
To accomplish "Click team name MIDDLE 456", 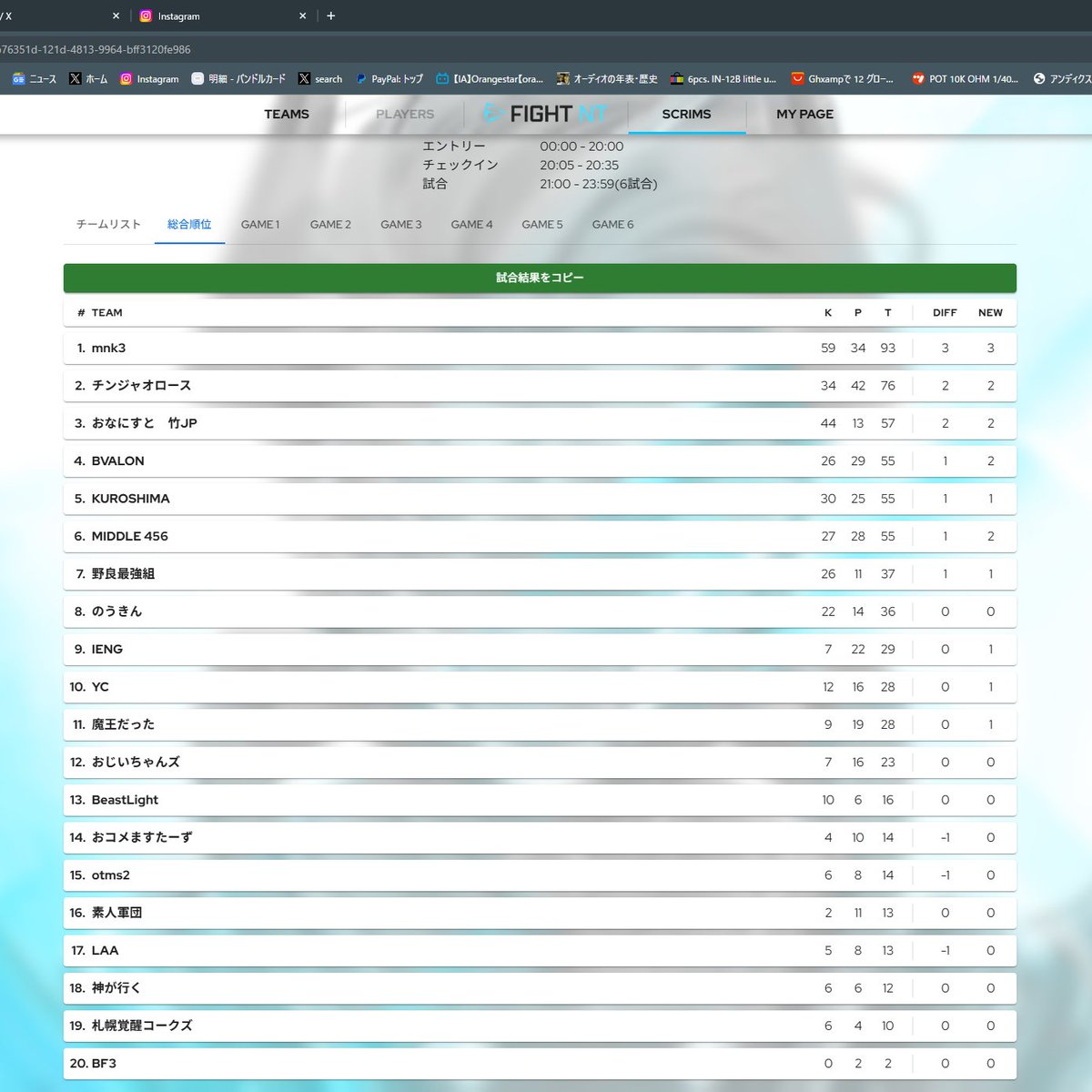I will 129,536.
